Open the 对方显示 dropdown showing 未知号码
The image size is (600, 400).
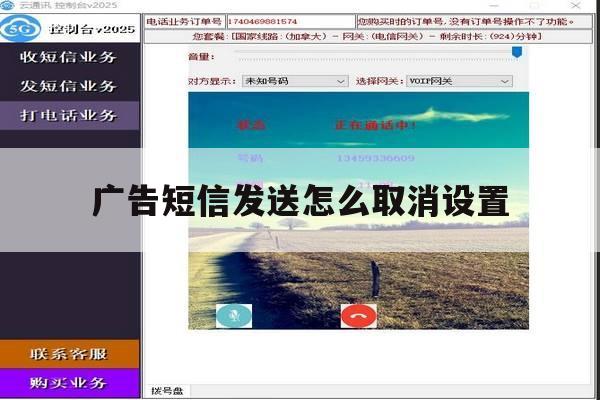click(x=295, y=81)
